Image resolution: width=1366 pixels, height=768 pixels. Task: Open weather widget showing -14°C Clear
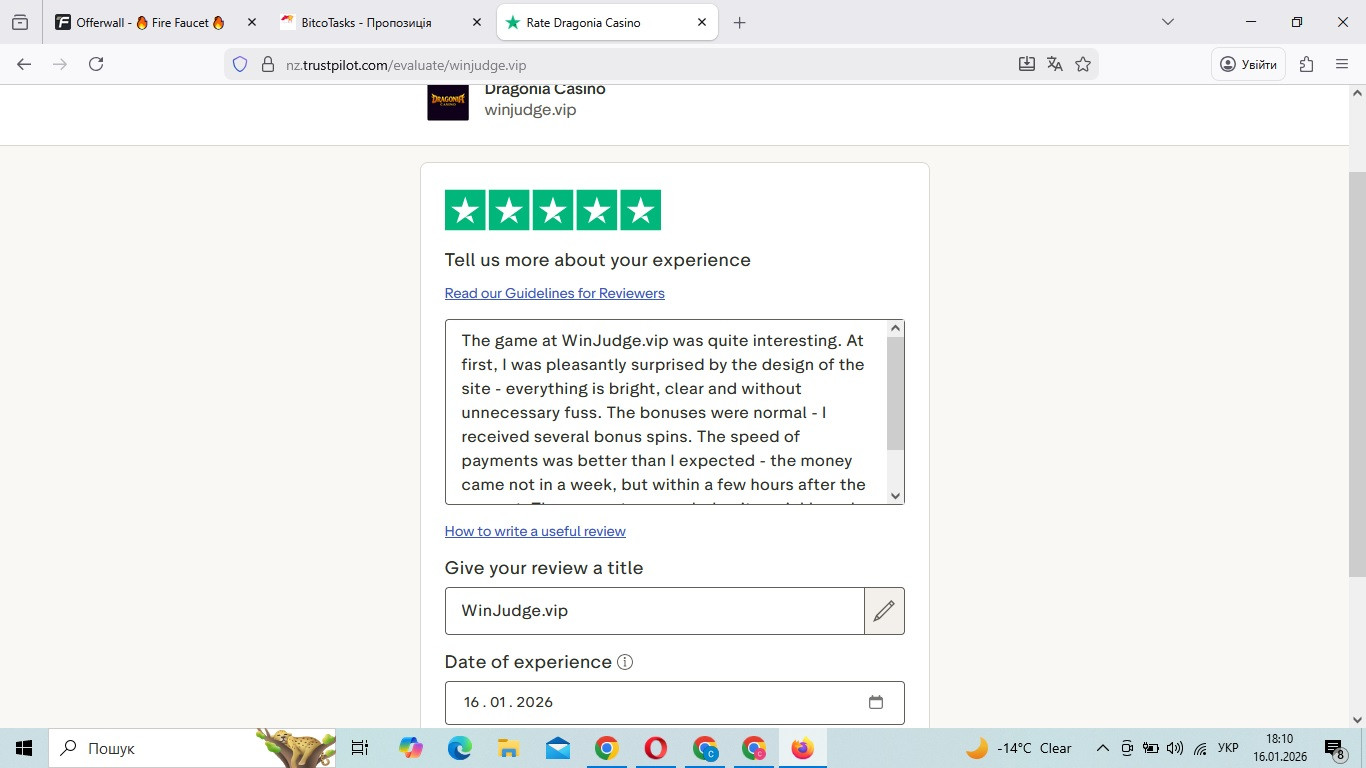coord(1018,748)
